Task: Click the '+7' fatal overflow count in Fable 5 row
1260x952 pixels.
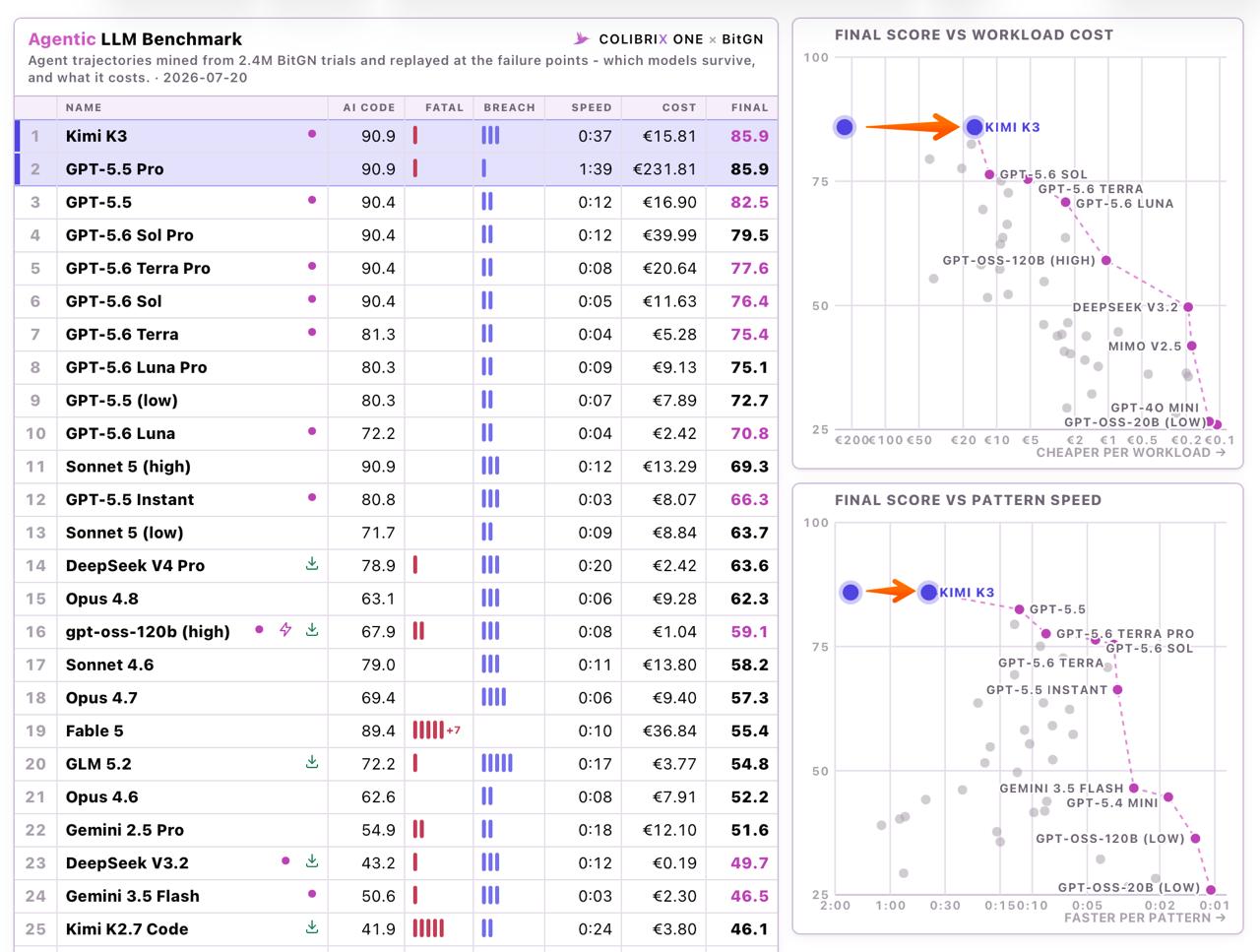Action: [x=454, y=730]
